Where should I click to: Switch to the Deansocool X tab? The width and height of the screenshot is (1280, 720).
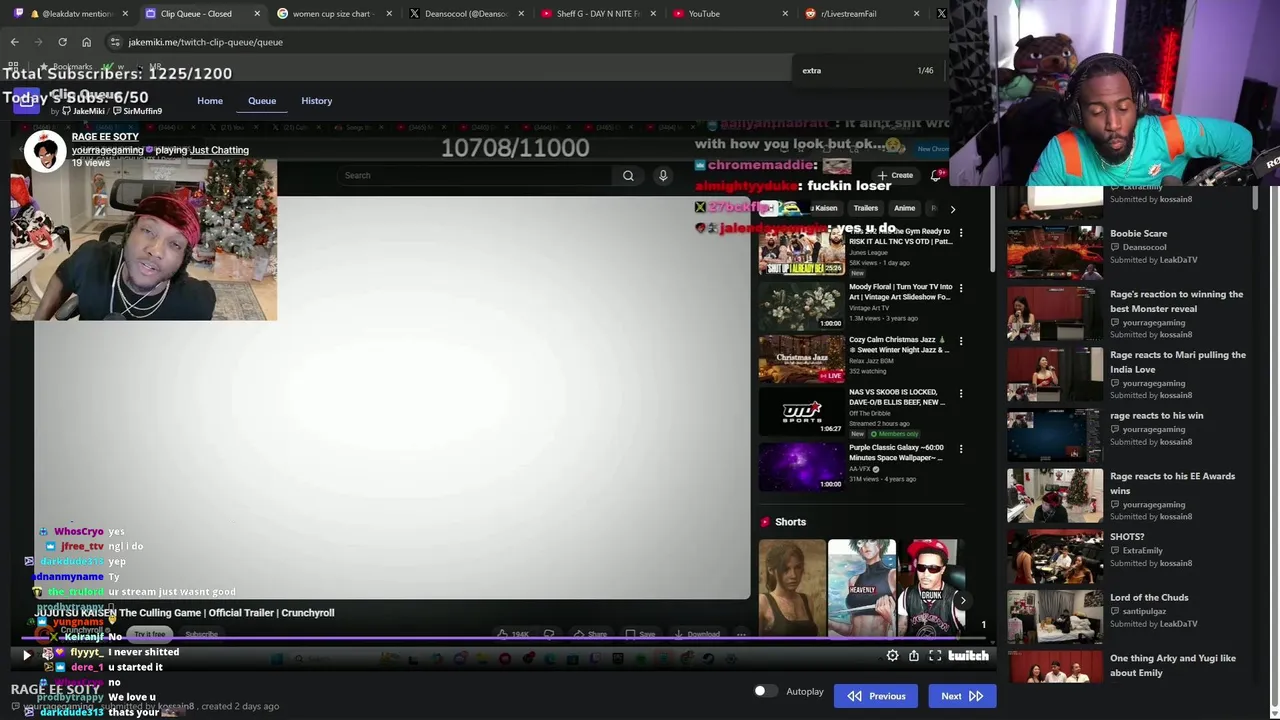click(x=465, y=14)
